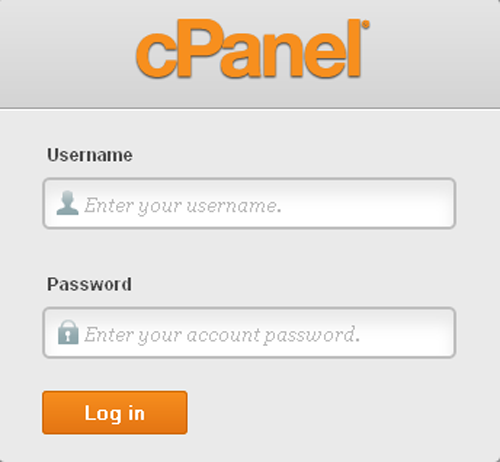
Task: Click the final letter l of cPanel logo
Action: tap(354, 48)
